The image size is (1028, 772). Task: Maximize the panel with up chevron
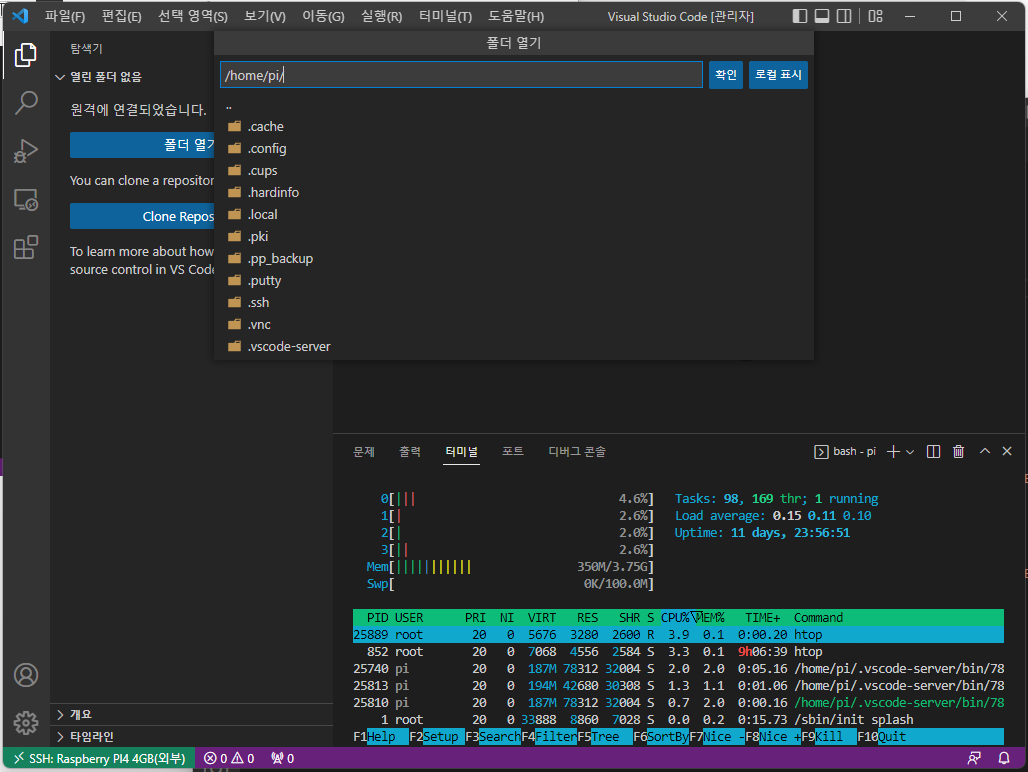(x=985, y=451)
